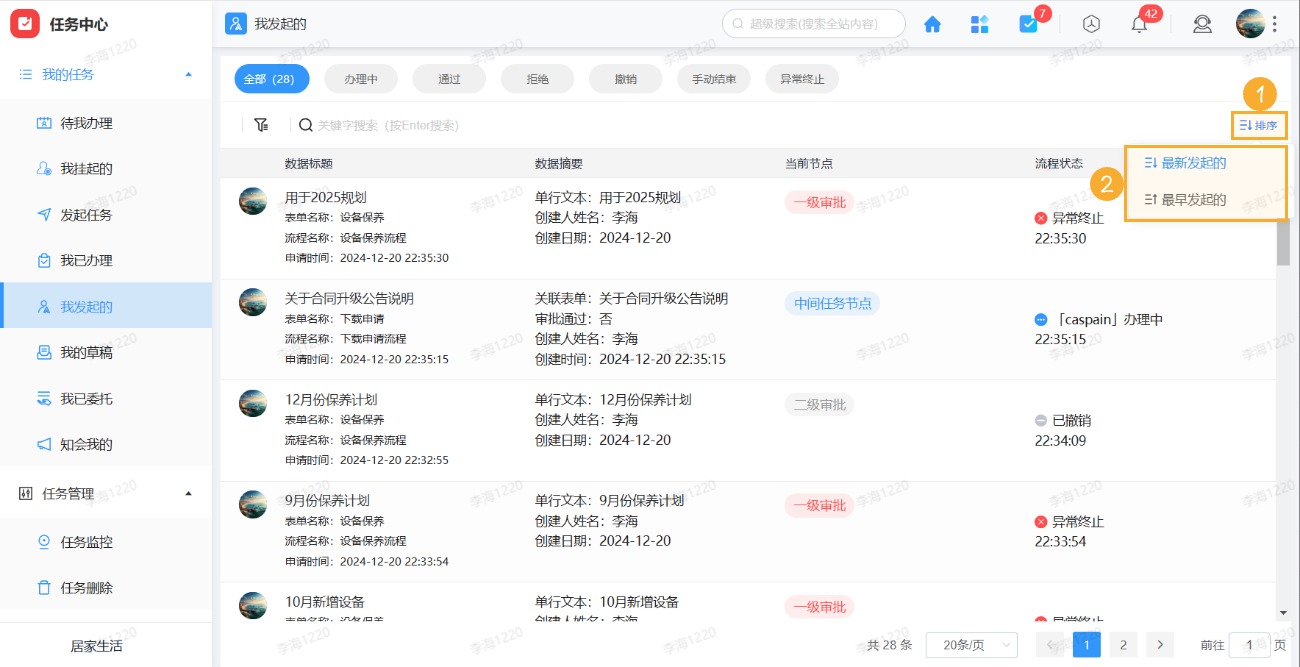Open the notifications bell showing 42

coord(1138,23)
